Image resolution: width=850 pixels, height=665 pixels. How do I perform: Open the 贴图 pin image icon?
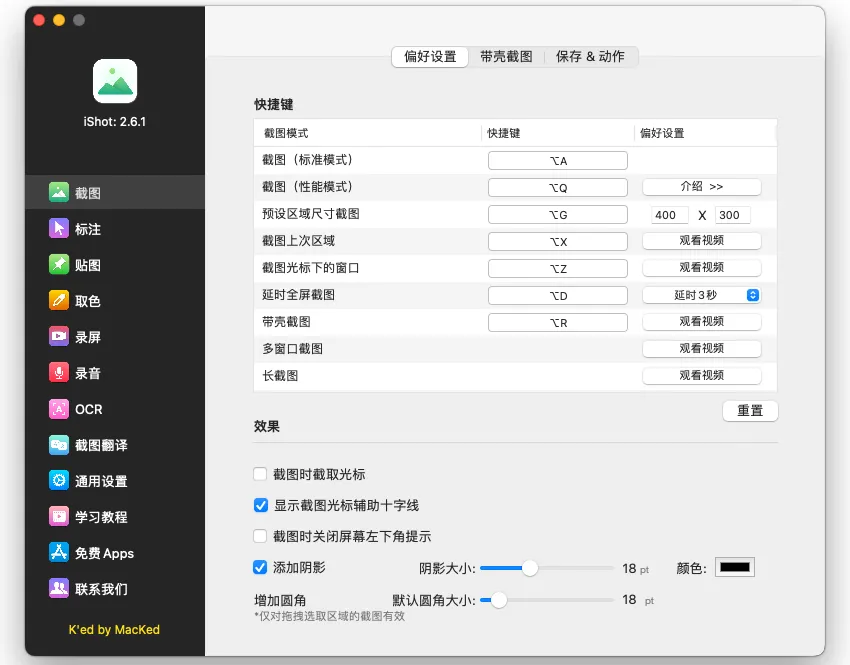coord(59,265)
